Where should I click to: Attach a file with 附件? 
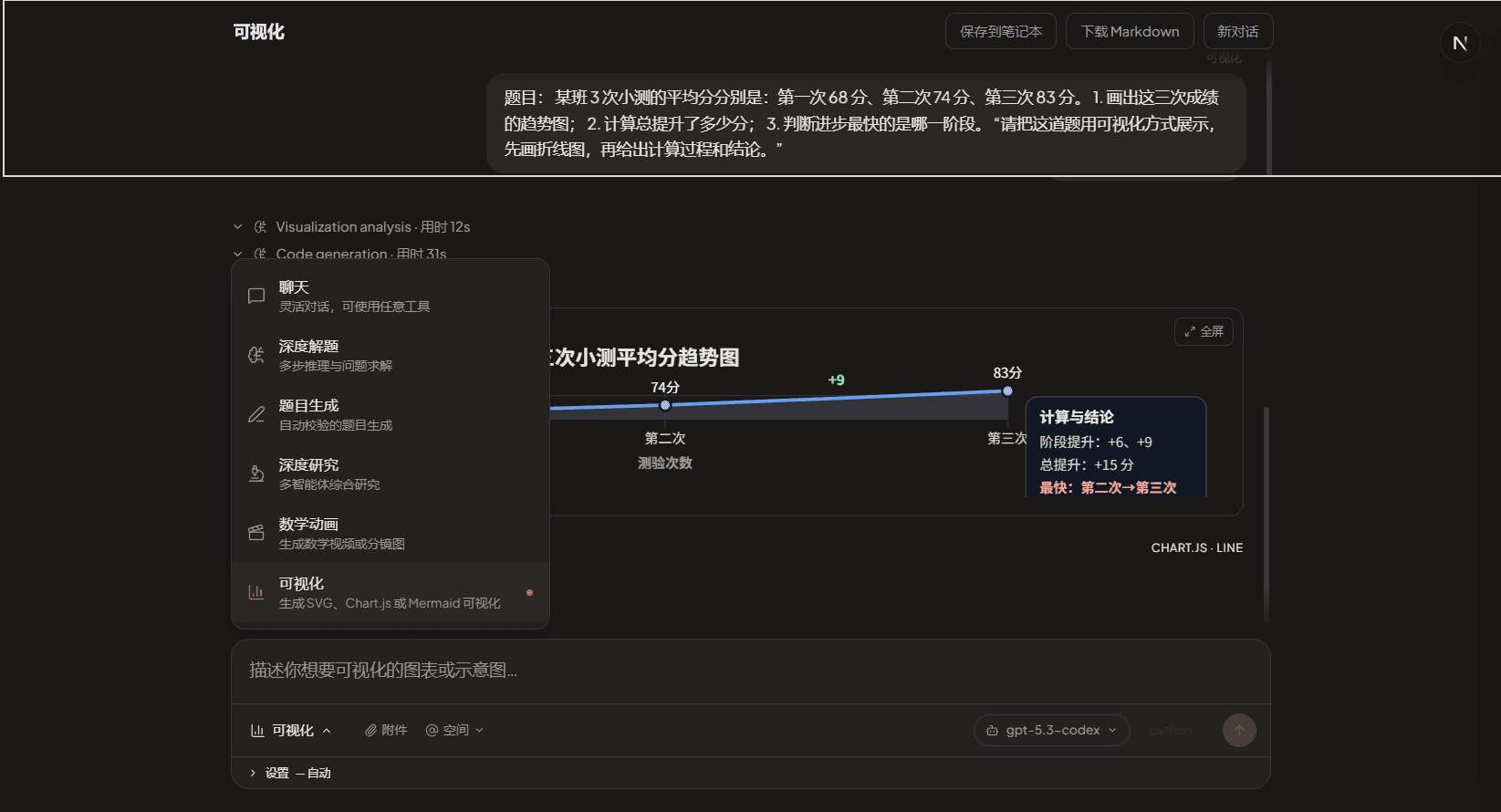click(x=386, y=730)
